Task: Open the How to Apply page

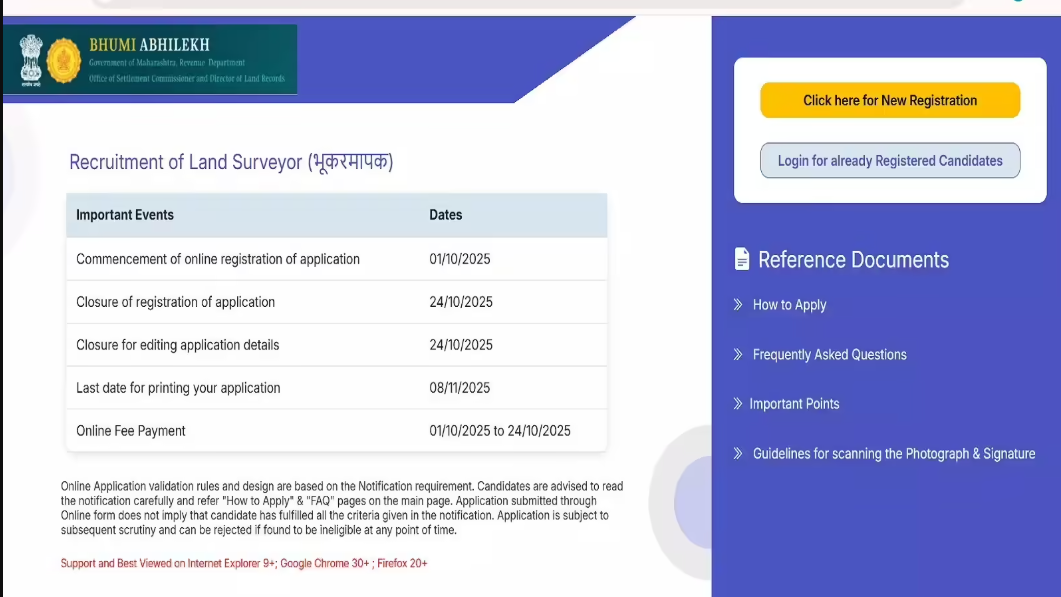Action: coord(790,304)
